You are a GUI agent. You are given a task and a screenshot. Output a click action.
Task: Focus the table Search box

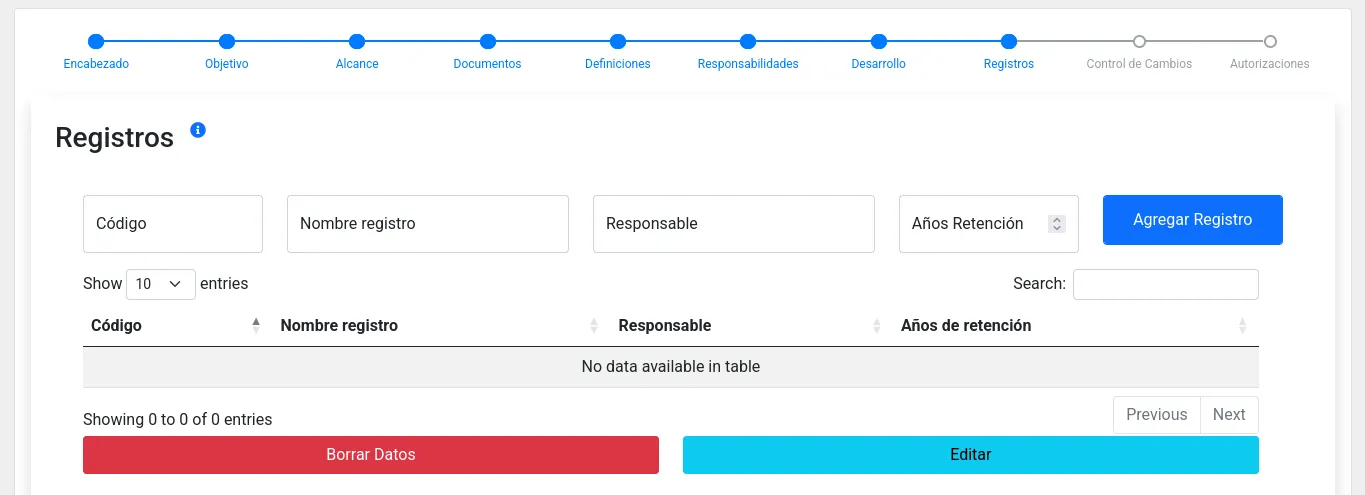pyautogui.click(x=1165, y=284)
